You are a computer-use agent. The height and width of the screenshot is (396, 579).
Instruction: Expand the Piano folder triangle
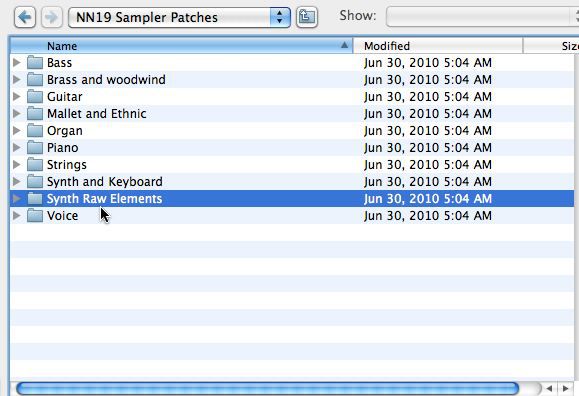click(x=17, y=147)
